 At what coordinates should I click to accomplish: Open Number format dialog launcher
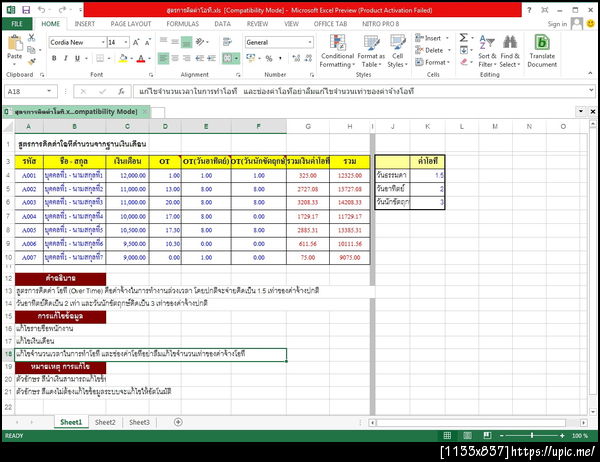312,75
